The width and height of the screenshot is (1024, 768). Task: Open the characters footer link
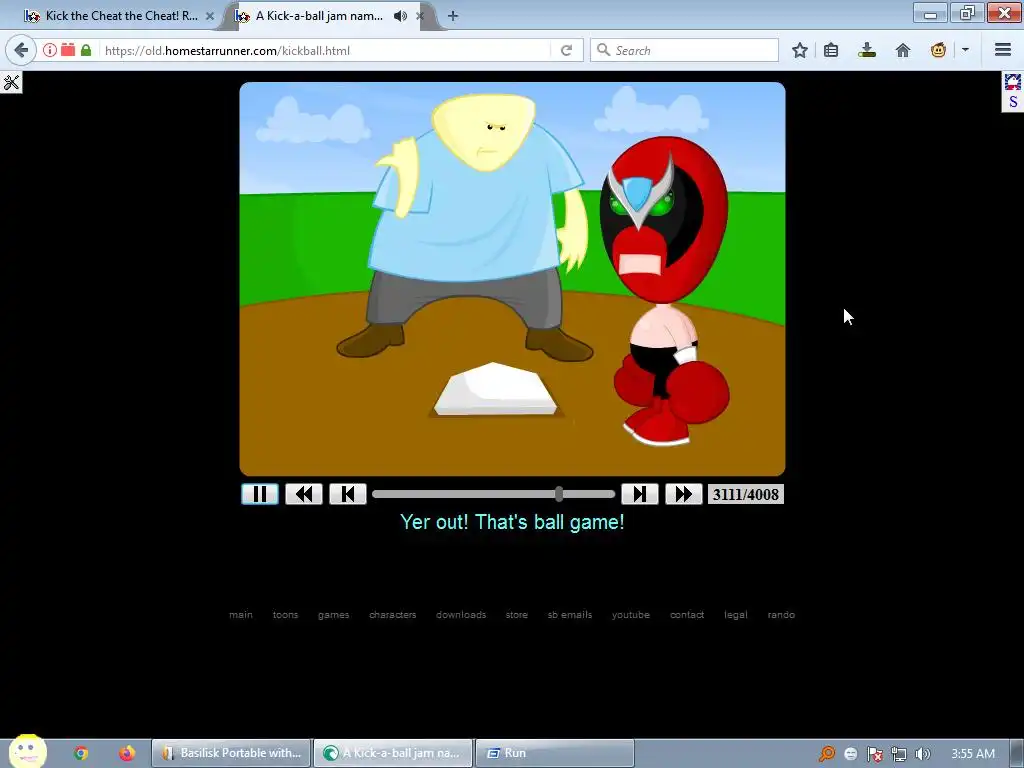pos(392,615)
